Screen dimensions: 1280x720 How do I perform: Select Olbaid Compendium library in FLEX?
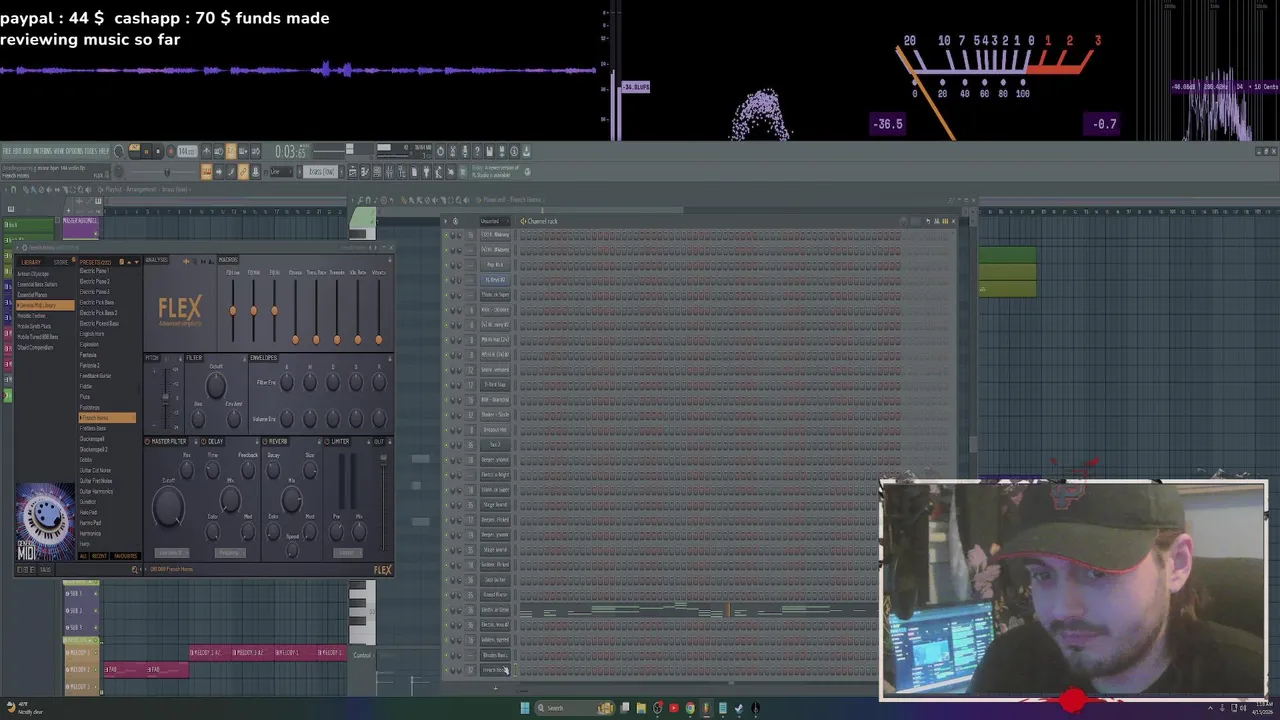(35, 347)
